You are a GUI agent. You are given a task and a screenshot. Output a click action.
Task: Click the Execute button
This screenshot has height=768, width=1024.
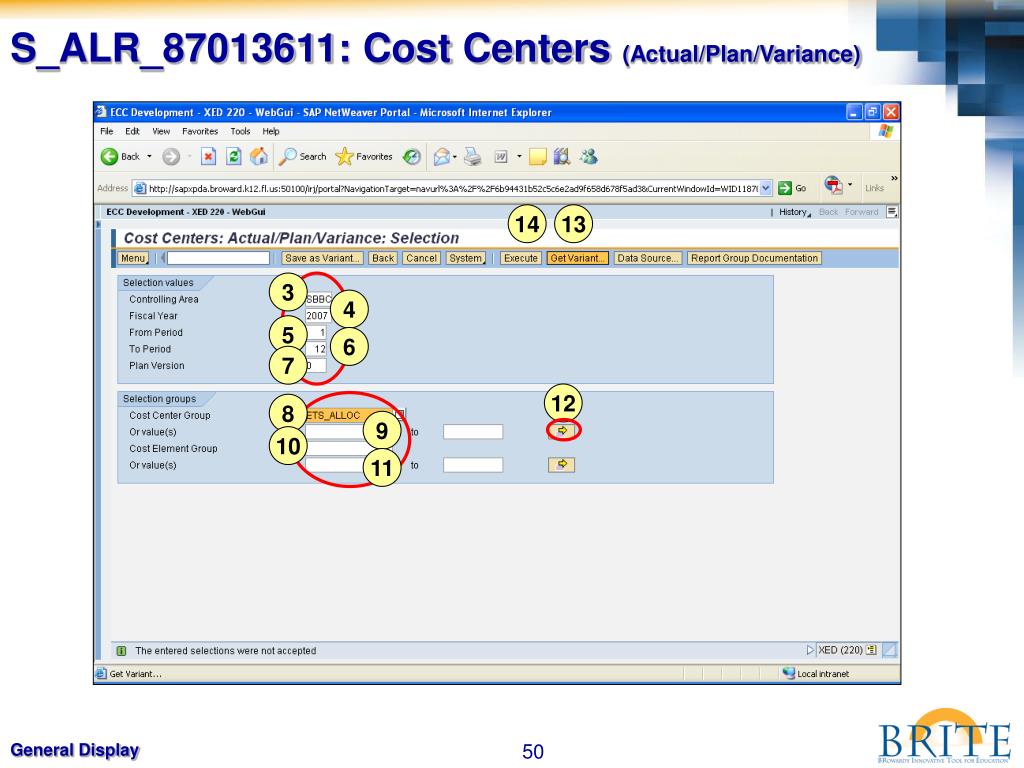(x=520, y=258)
